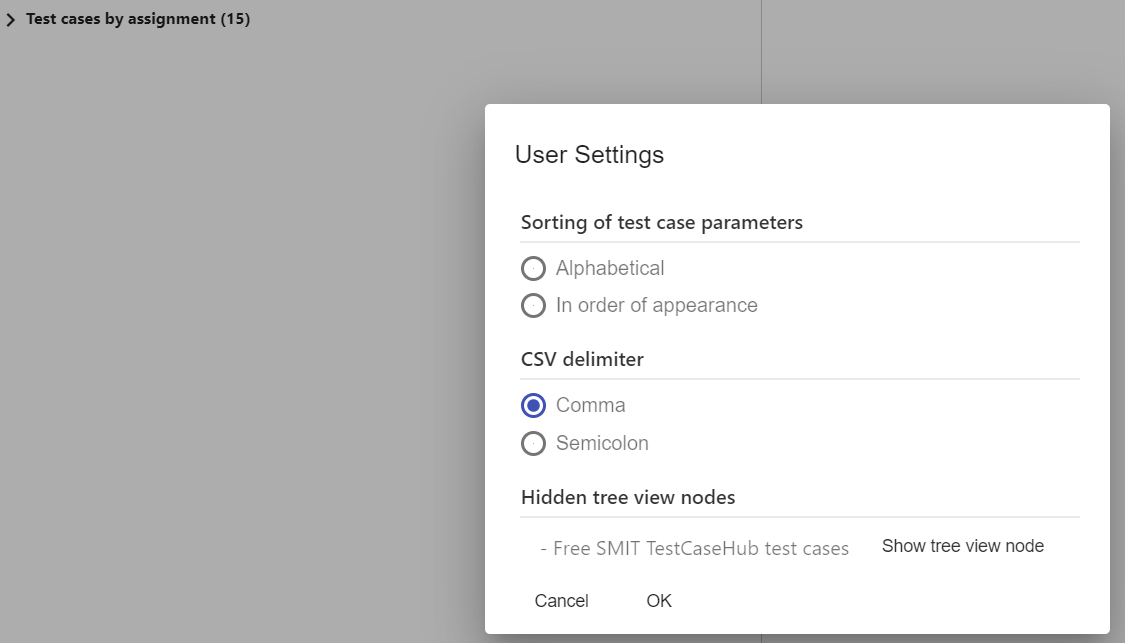Choose the In order of appearance radio circle
This screenshot has width=1125, height=643.
(534, 306)
